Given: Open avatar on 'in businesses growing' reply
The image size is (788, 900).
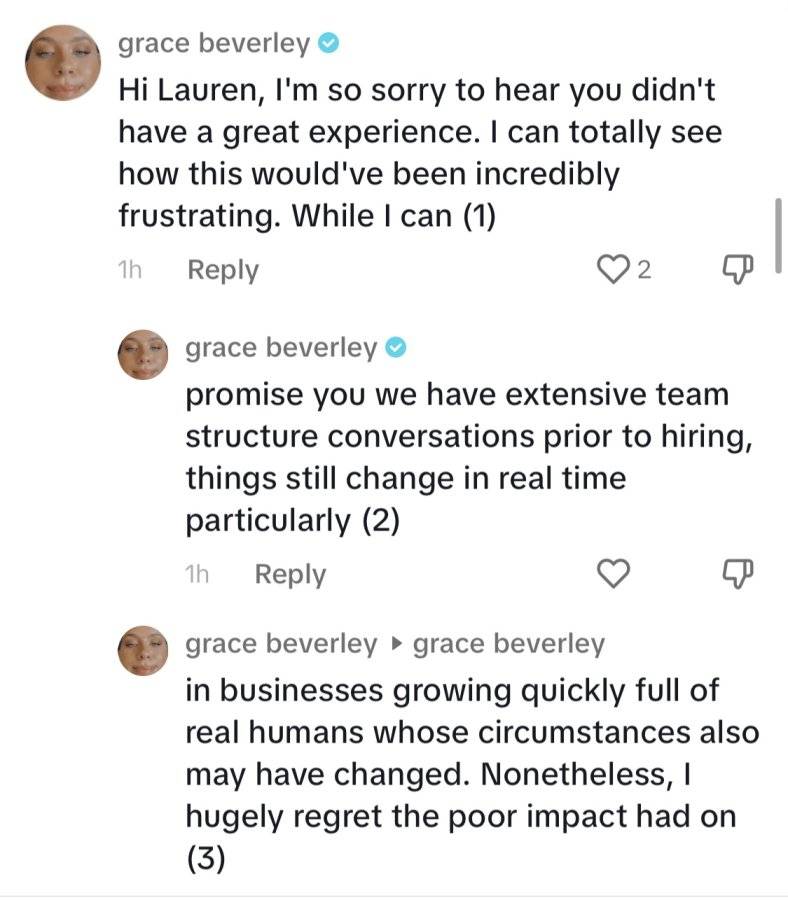Looking at the screenshot, I should coord(143,650).
